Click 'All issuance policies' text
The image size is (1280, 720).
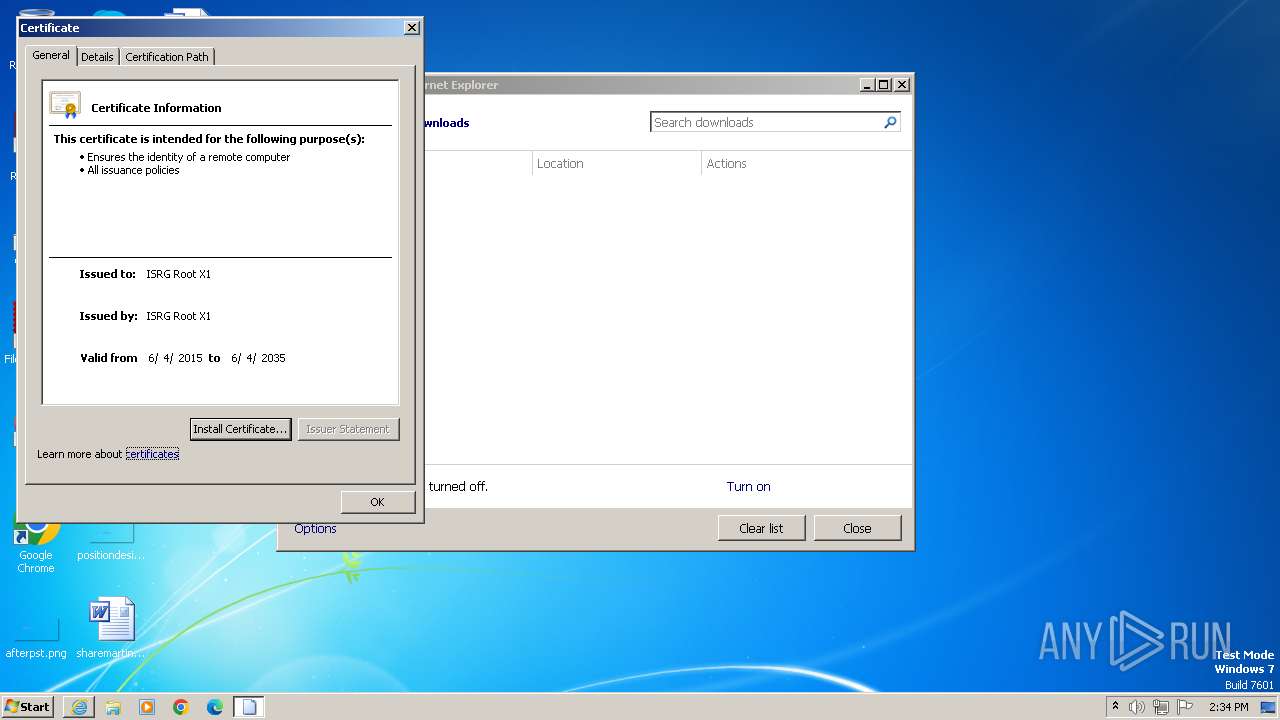[133, 170]
